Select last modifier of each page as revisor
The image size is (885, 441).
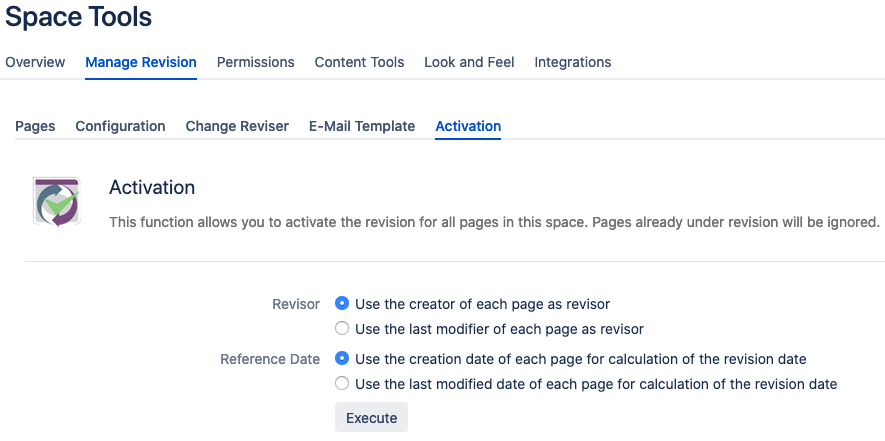pyautogui.click(x=341, y=329)
